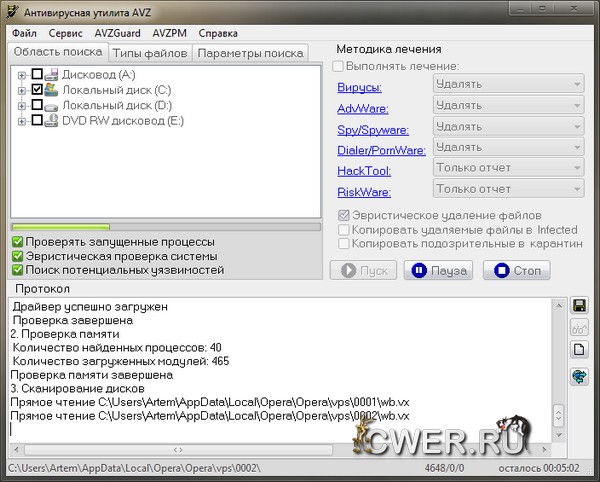Open the RiskWare action dropdown
The width and height of the screenshot is (600, 482).
[x=508, y=189]
